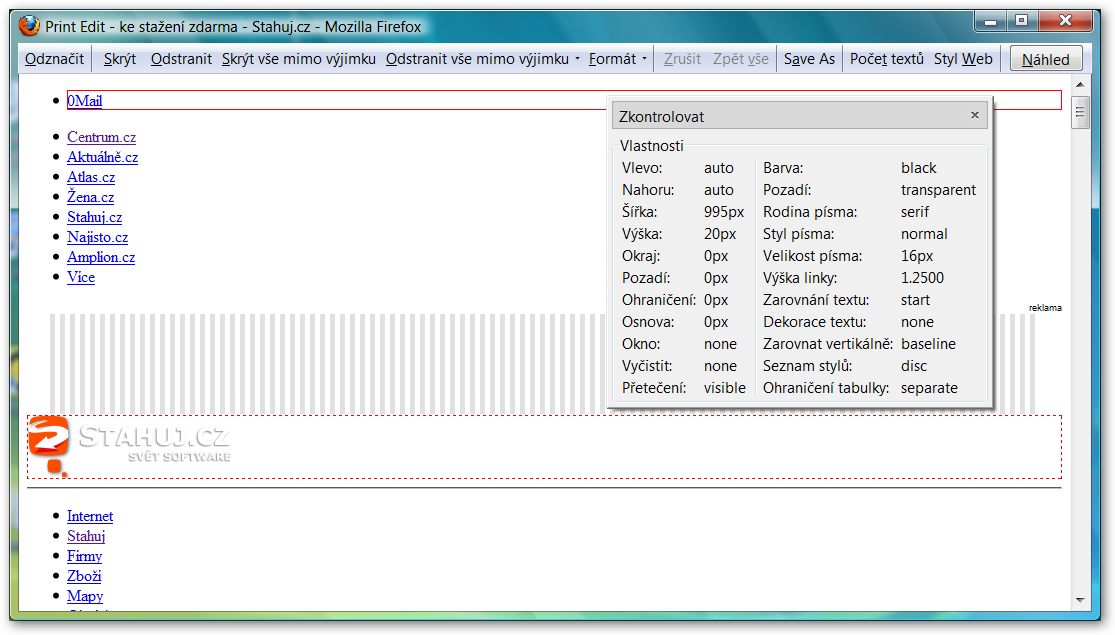Click the Odznačit toolbar button
Viewport: 1115px width, 635px height.
pyautogui.click(x=54, y=59)
